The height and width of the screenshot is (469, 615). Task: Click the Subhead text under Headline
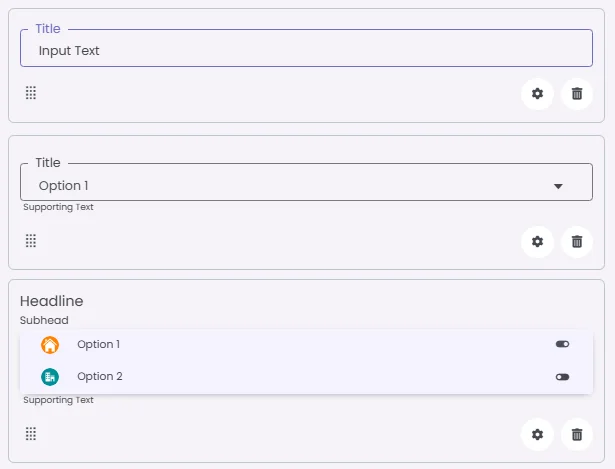click(45, 321)
